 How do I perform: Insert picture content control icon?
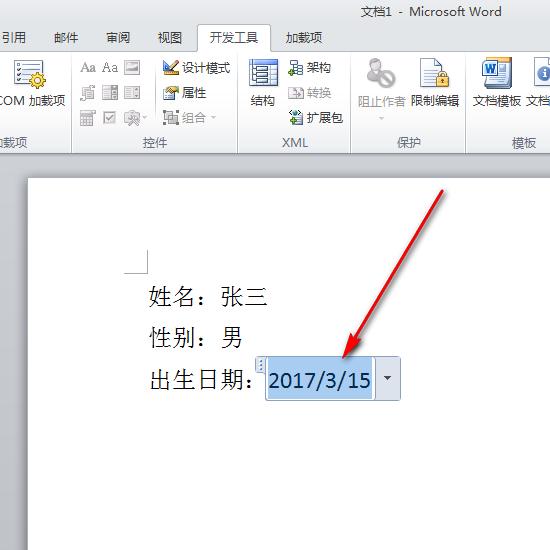(x=132, y=67)
